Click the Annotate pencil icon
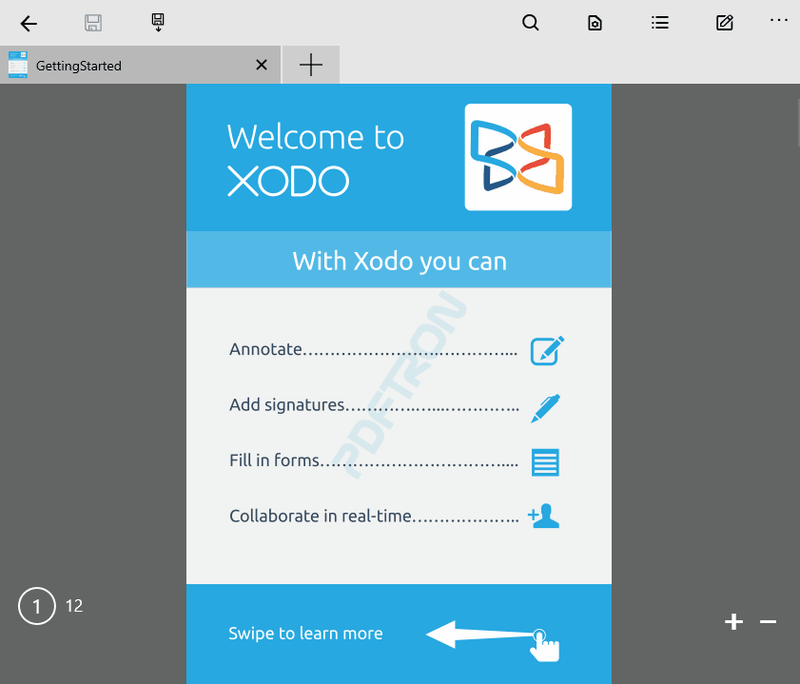 coord(547,350)
